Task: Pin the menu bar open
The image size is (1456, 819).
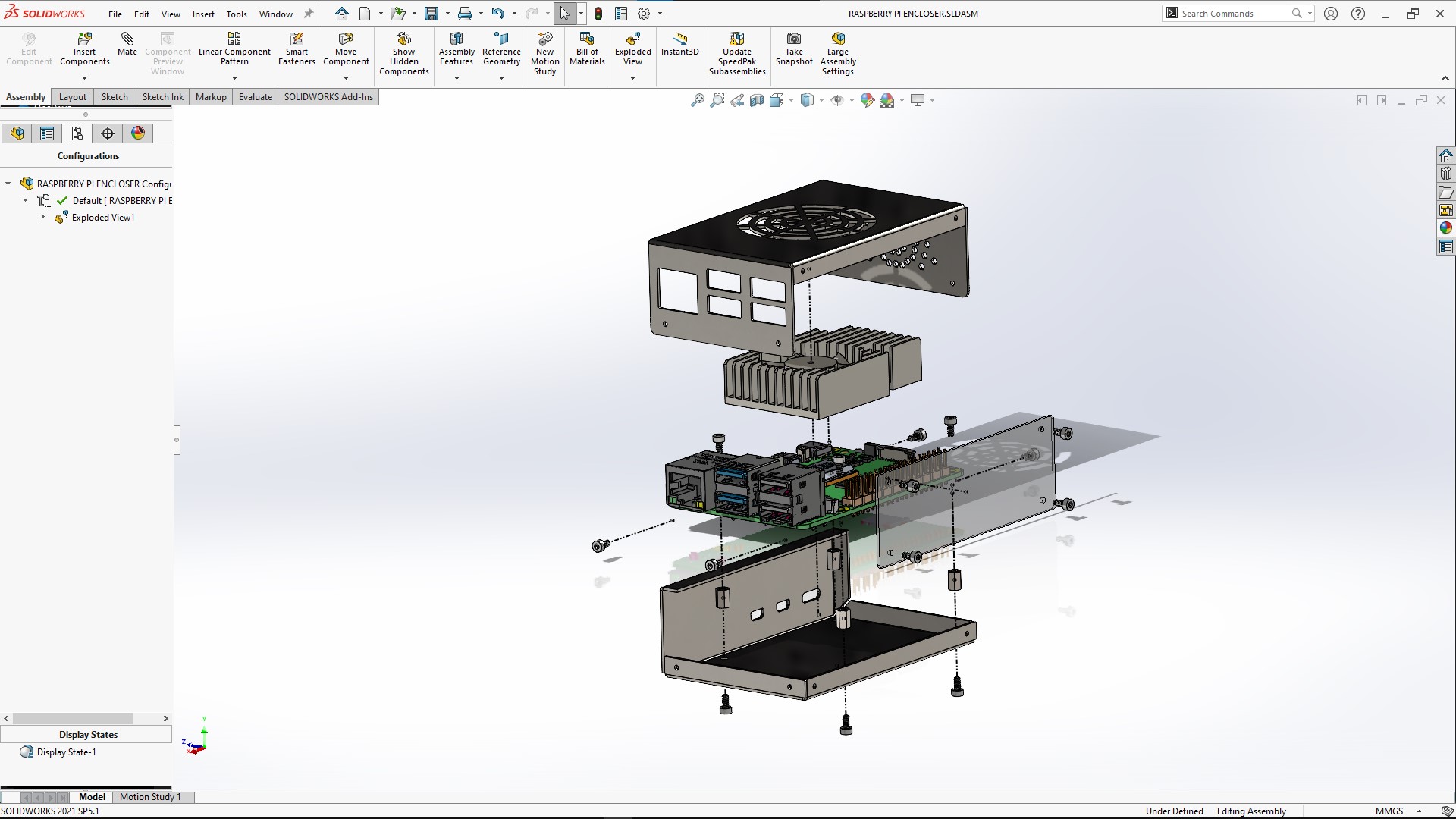Action: tap(309, 14)
